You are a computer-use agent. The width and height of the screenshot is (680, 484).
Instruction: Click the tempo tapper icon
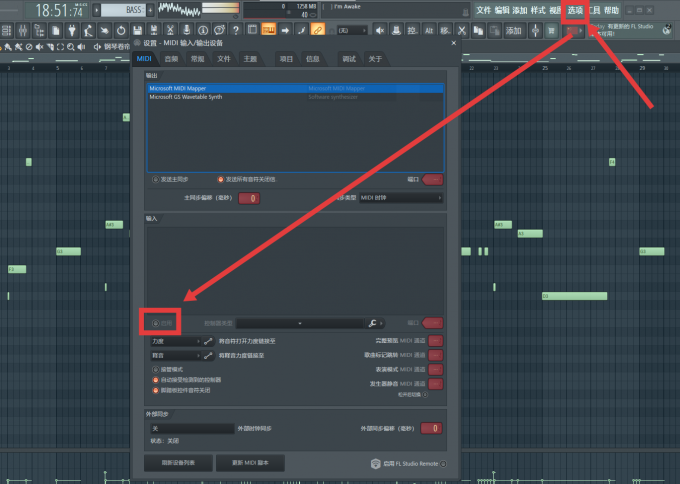(x=88, y=30)
